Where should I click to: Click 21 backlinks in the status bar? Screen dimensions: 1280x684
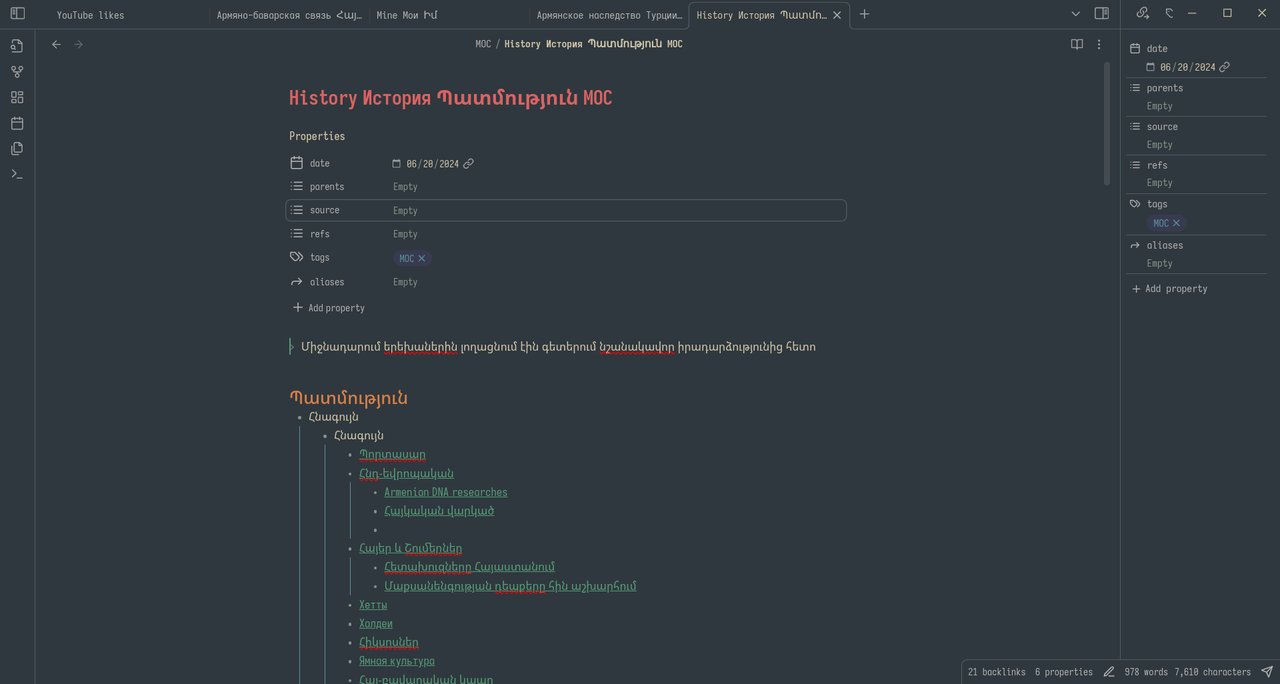click(997, 672)
